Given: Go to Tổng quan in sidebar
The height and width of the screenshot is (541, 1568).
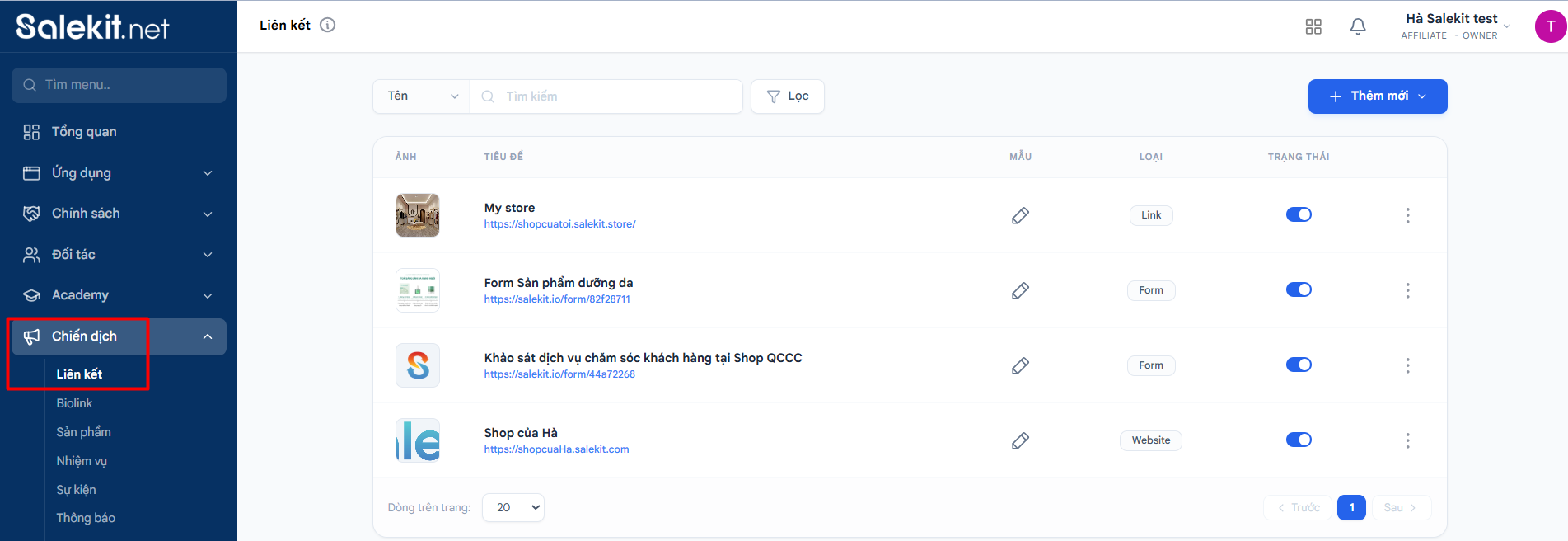Looking at the screenshot, I should point(84,132).
